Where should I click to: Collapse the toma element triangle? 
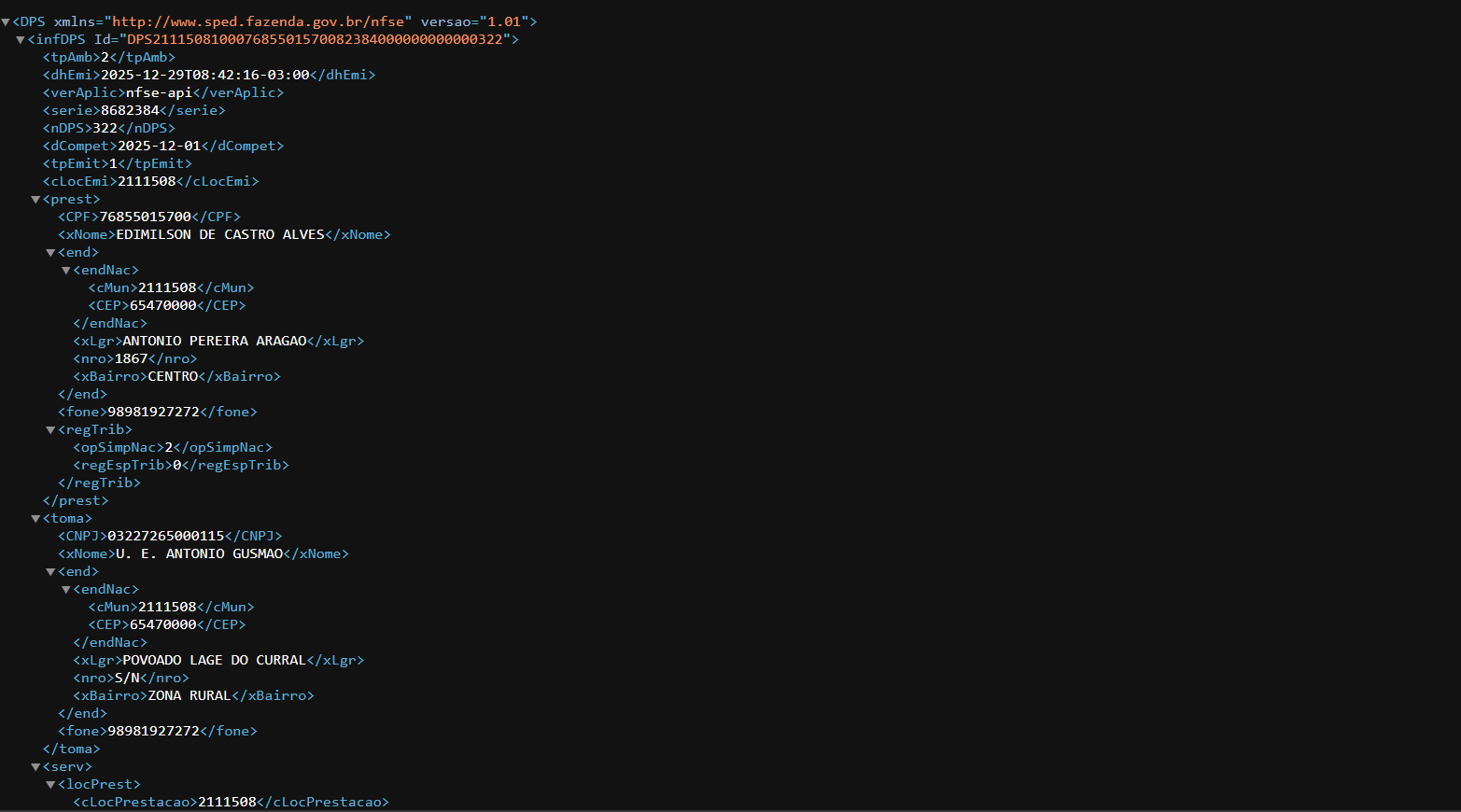[x=35, y=519]
